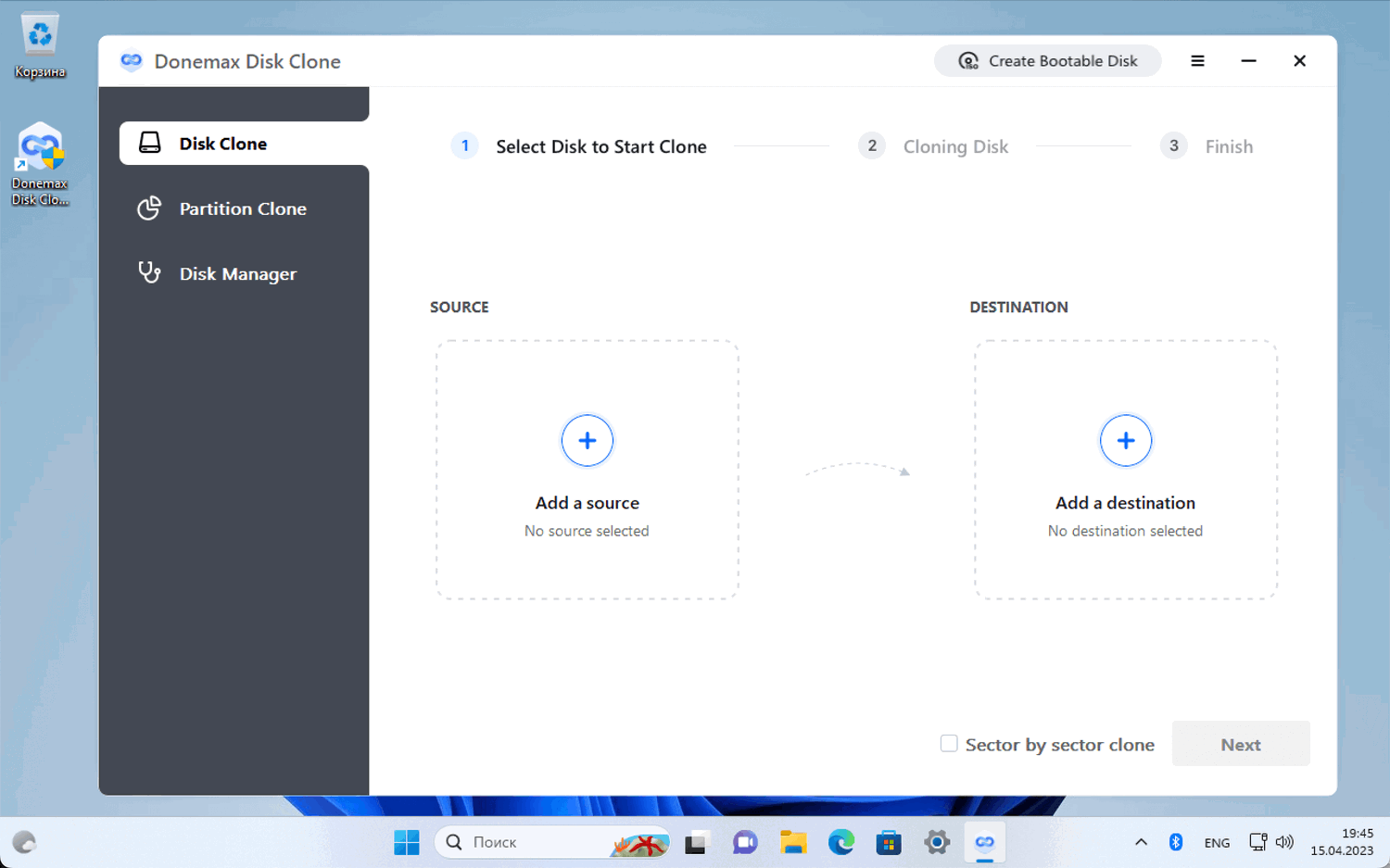Click the Partition Clone pie icon
Image resolution: width=1390 pixels, height=868 pixels.
(149, 208)
